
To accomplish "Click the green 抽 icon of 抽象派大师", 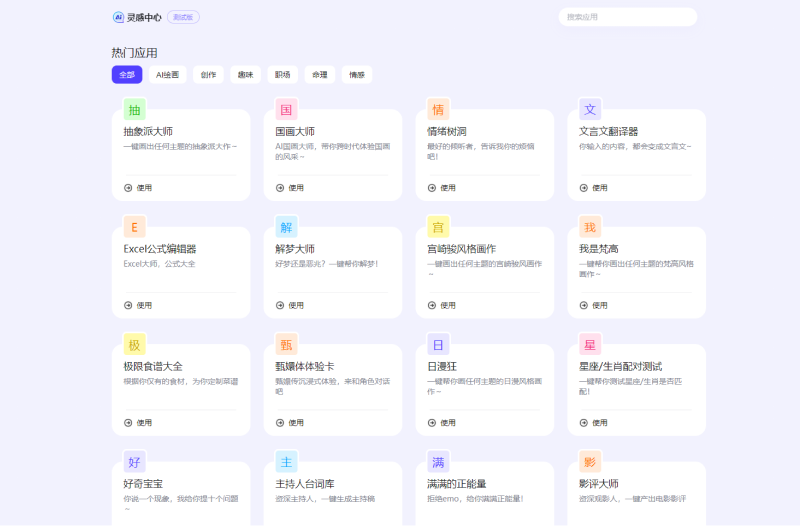I will pyautogui.click(x=135, y=110).
